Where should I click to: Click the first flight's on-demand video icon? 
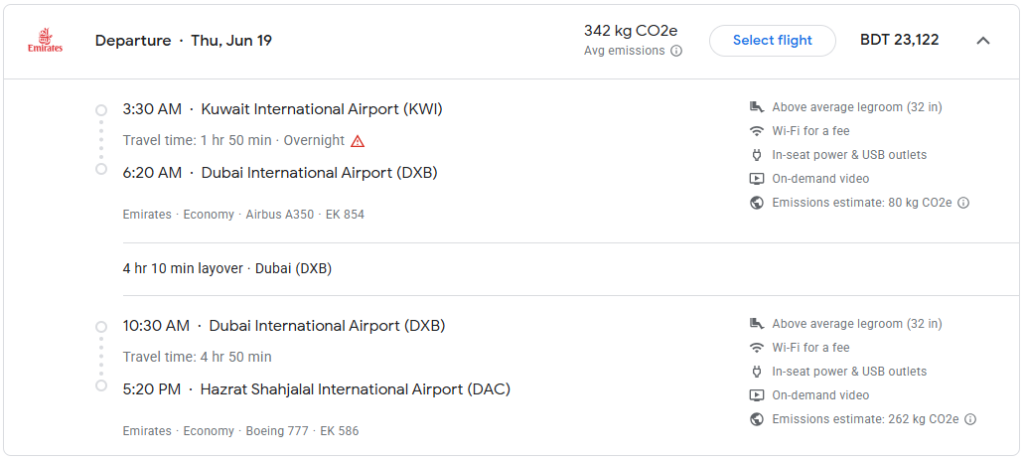(x=756, y=179)
